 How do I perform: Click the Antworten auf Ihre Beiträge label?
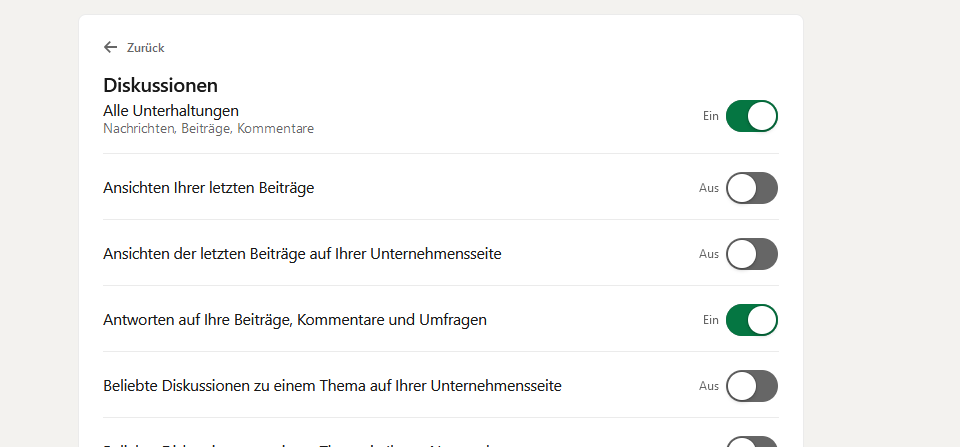coord(295,320)
